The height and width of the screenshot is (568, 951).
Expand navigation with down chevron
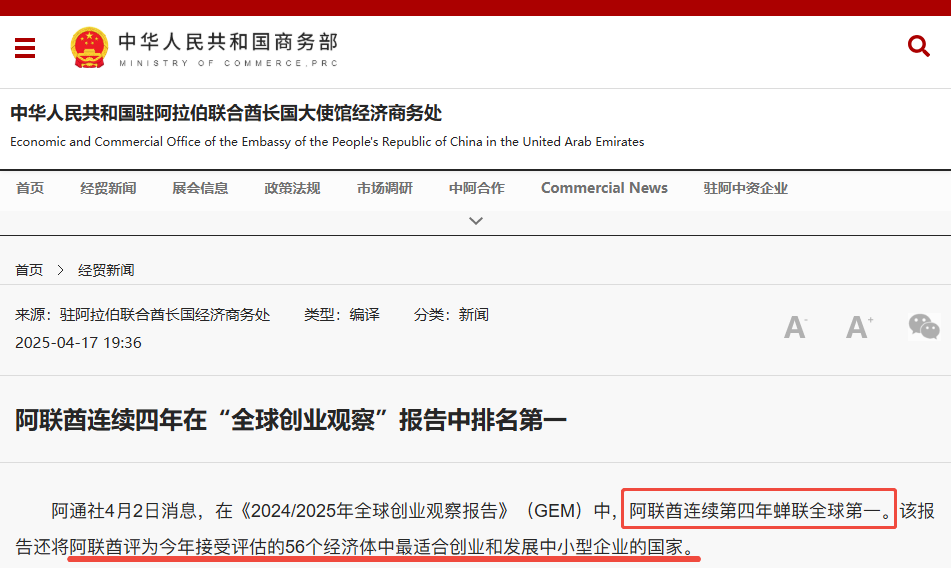(x=476, y=221)
